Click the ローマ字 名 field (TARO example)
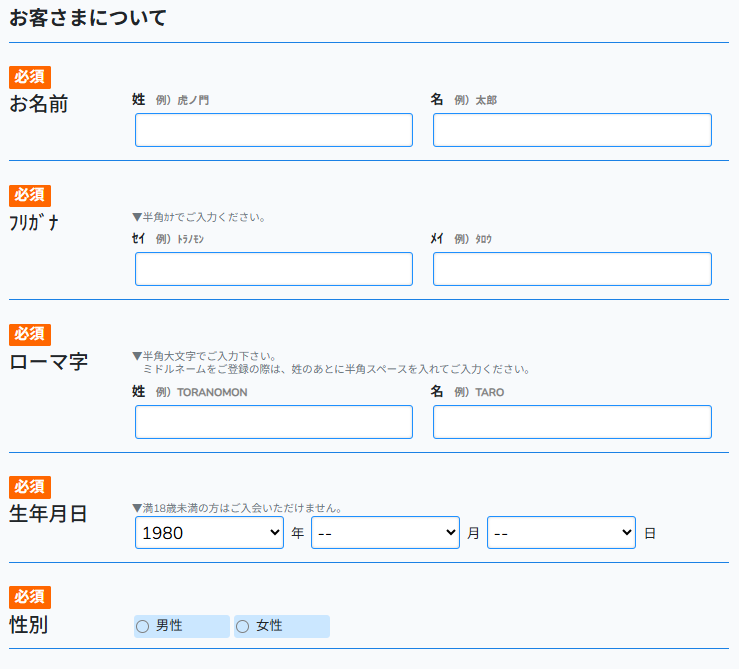Screen dimensions: 739x669 coord(571,422)
